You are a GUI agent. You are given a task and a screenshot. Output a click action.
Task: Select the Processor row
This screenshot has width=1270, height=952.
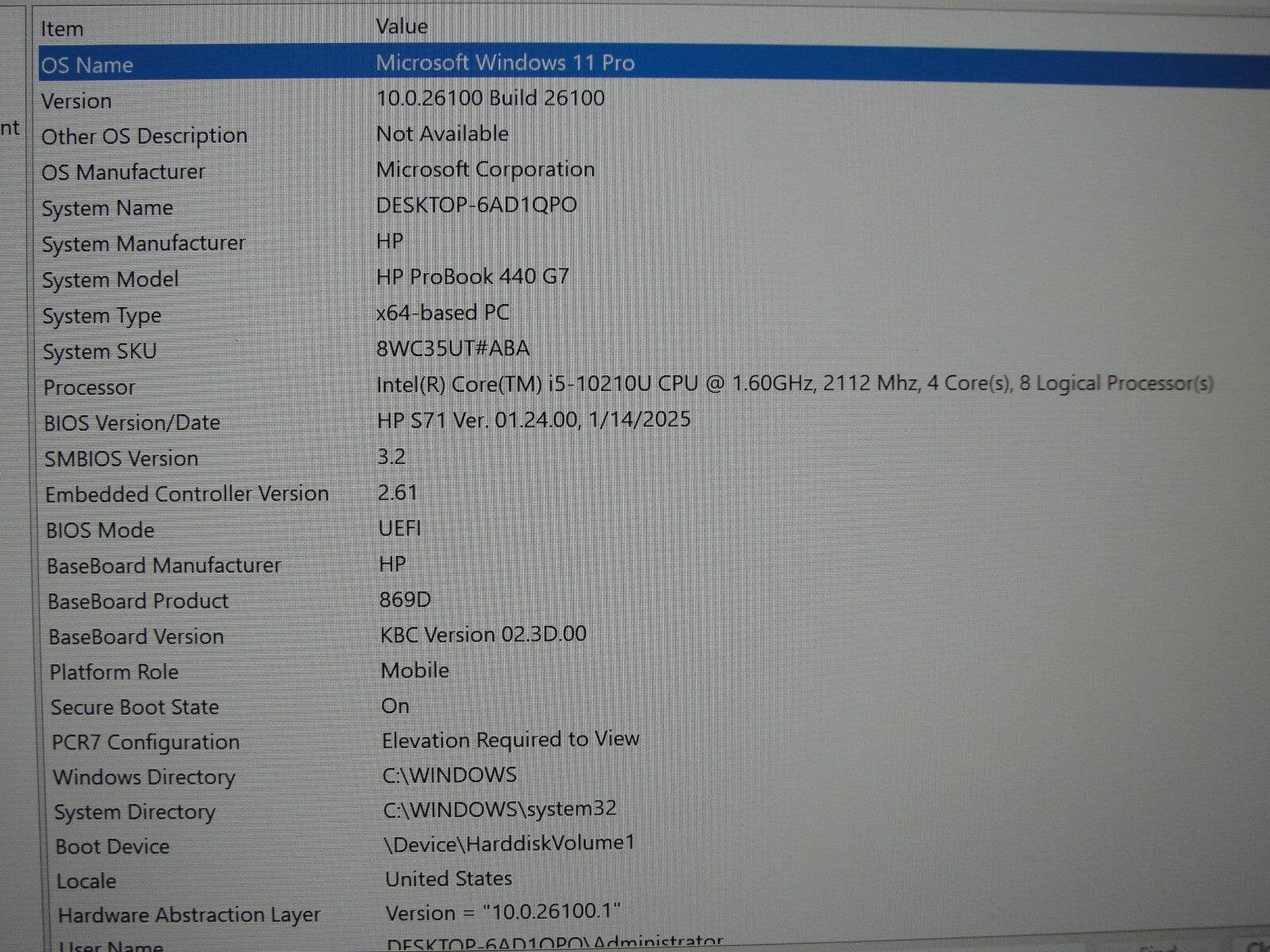90,388
